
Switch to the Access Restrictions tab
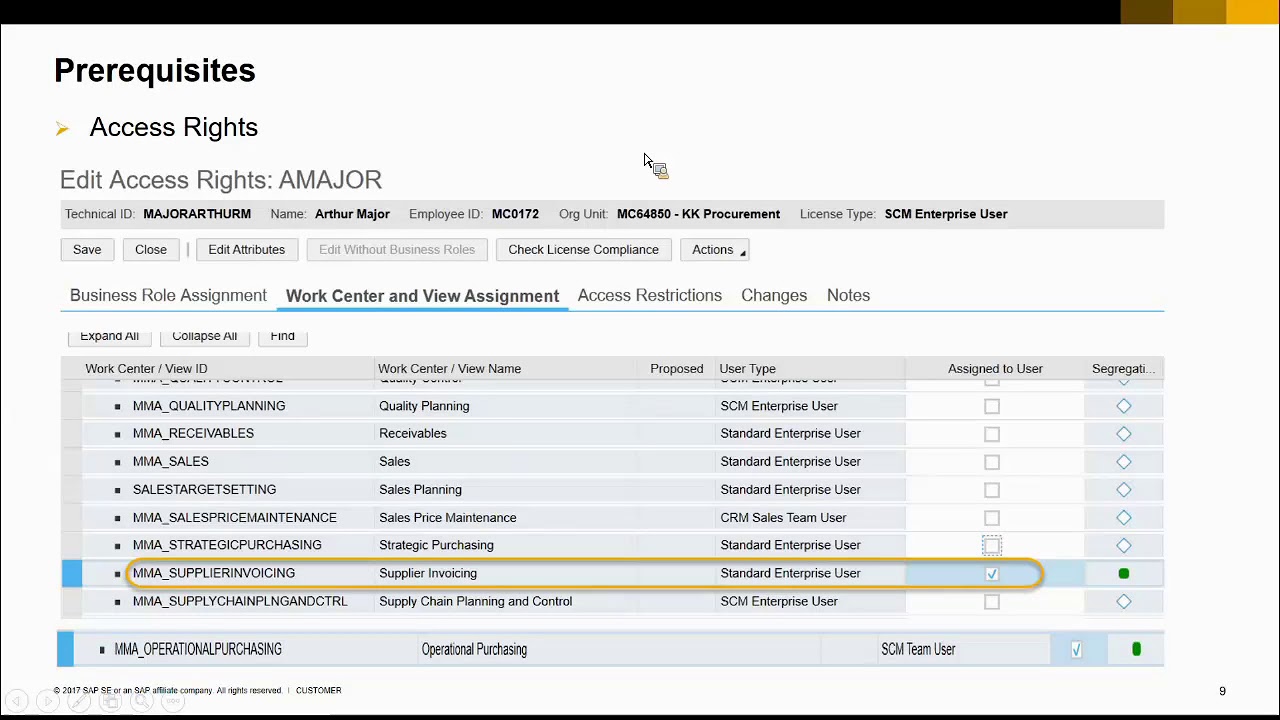click(x=650, y=296)
